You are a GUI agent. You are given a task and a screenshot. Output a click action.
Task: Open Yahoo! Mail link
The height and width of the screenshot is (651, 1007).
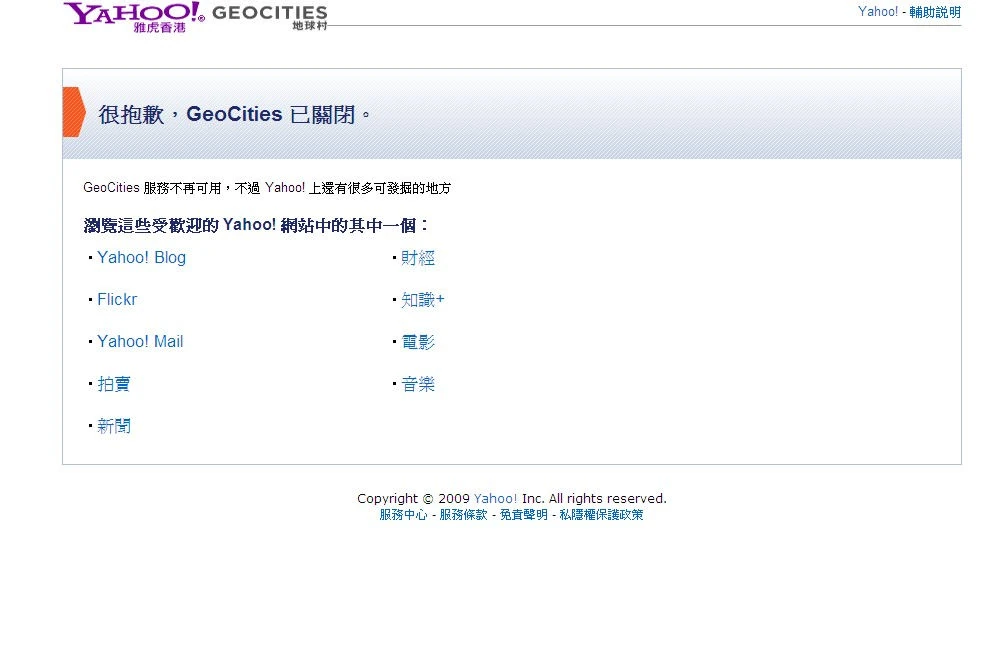click(140, 342)
